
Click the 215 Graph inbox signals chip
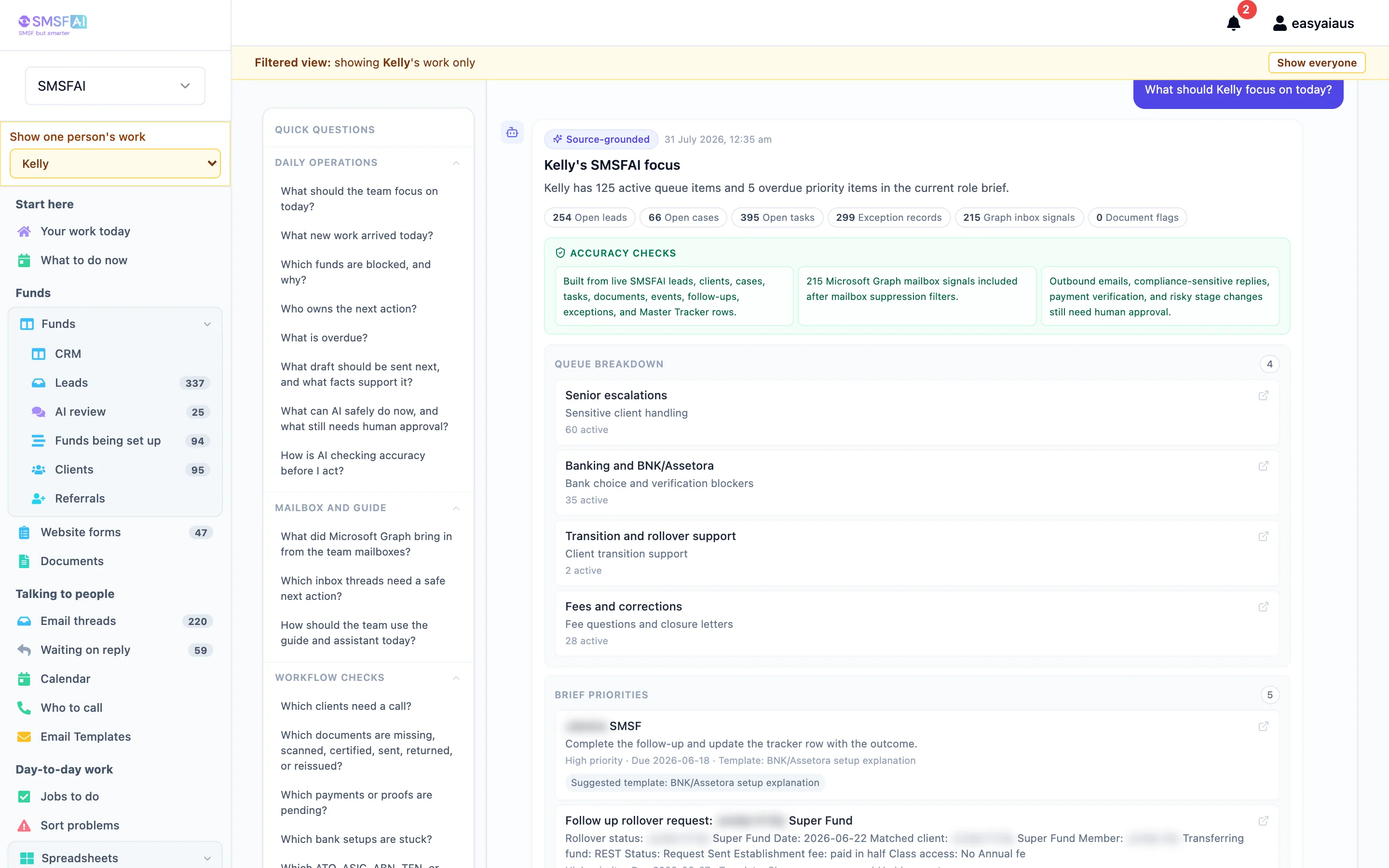[x=1019, y=217]
